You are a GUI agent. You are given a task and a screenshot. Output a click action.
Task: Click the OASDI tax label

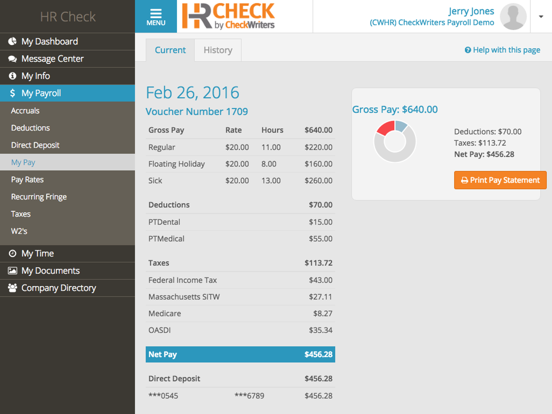(159, 330)
